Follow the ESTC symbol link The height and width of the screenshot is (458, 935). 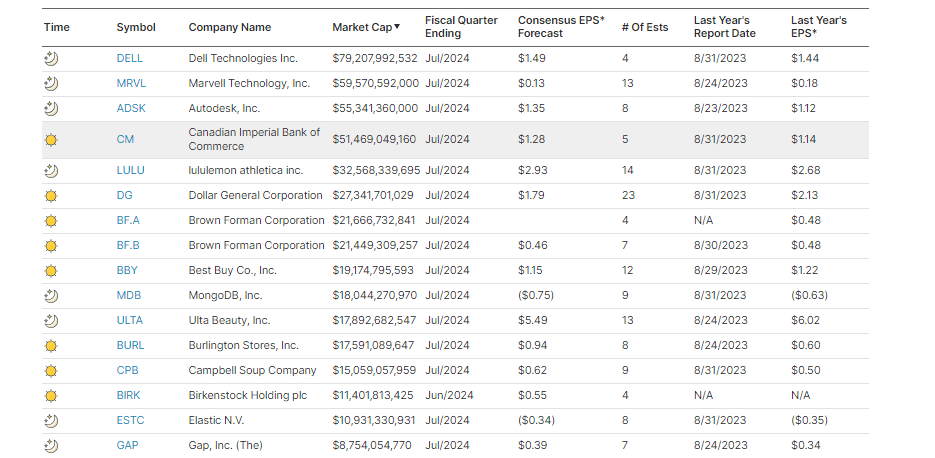[x=130, y=421]
